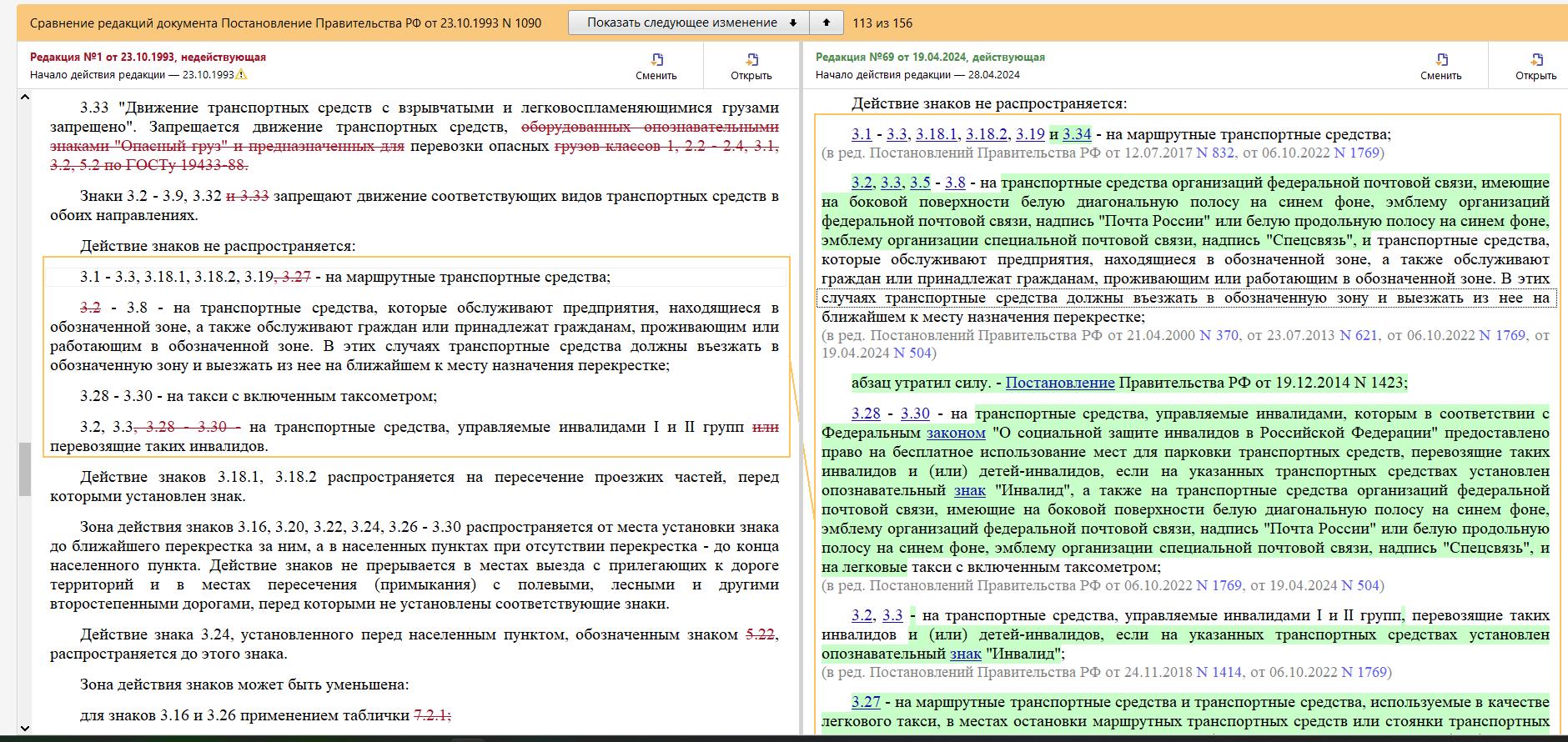This screenshot has height=742, width=1568.
Task: Click Открыть icon for edition №69
Action: point(1536,60)
